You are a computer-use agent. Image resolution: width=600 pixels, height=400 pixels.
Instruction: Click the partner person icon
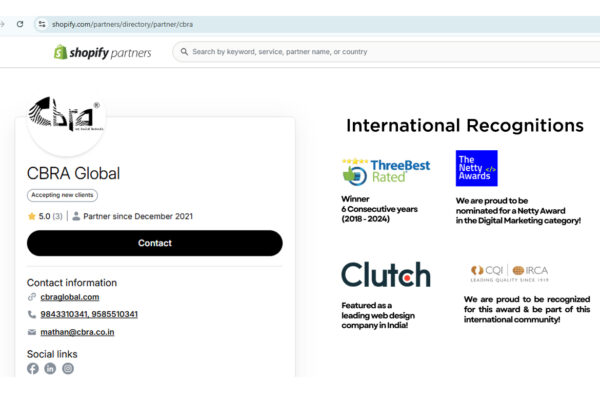76,216
